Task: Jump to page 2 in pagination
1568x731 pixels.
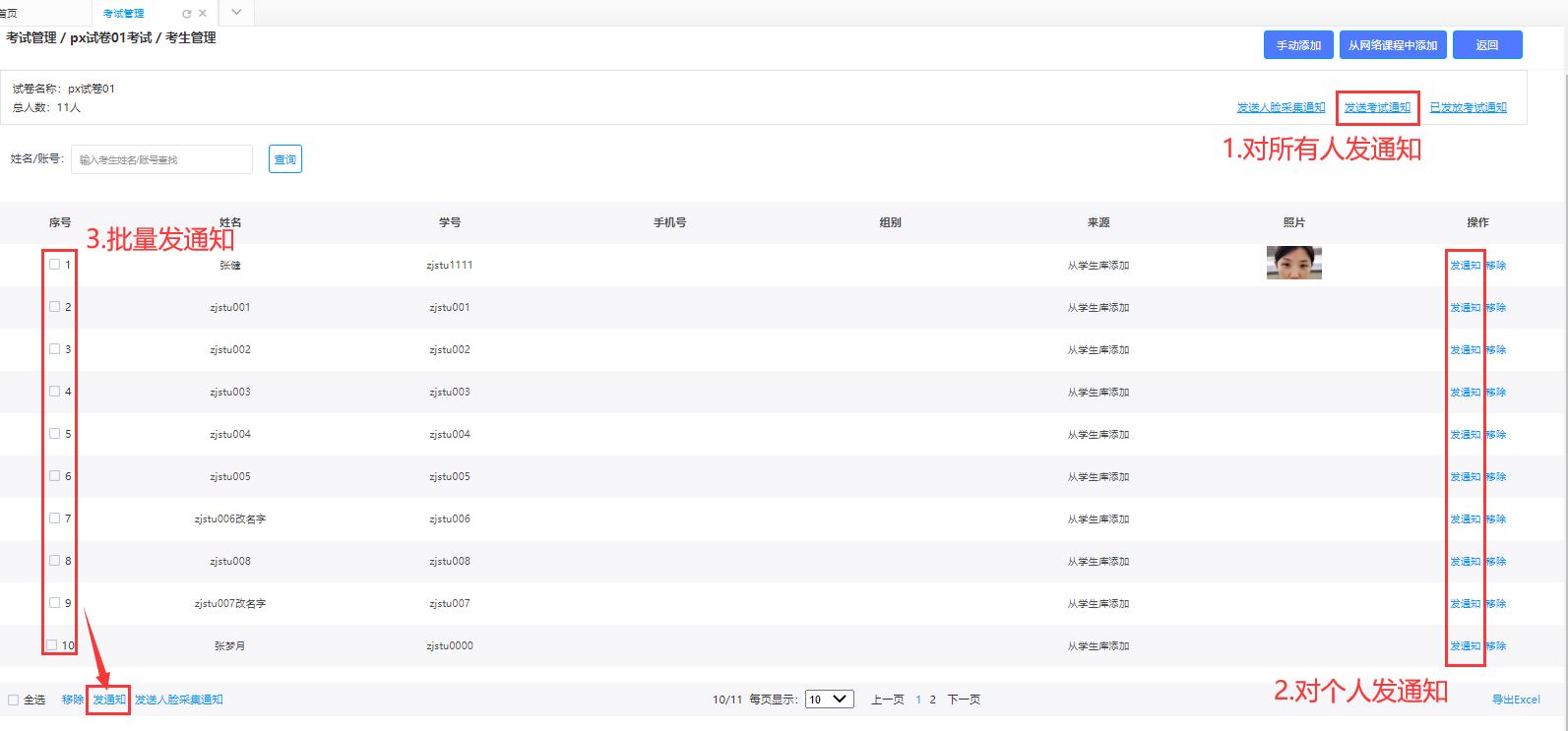Action: click(x=933, y=700)
